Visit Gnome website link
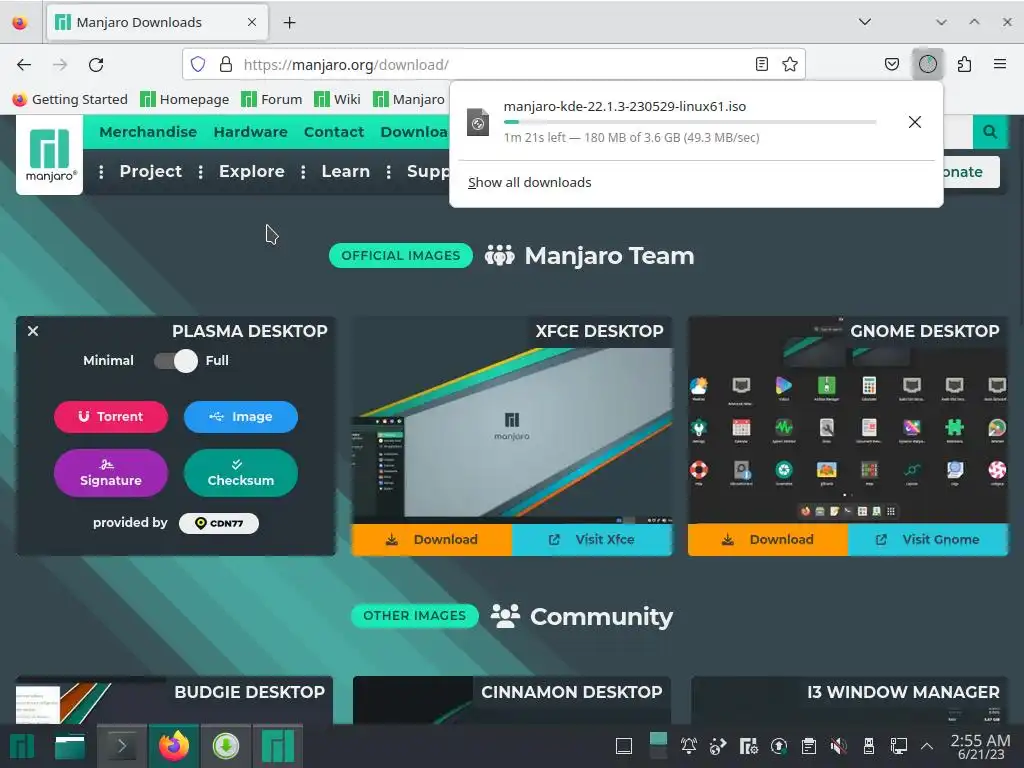 (928, 539)
